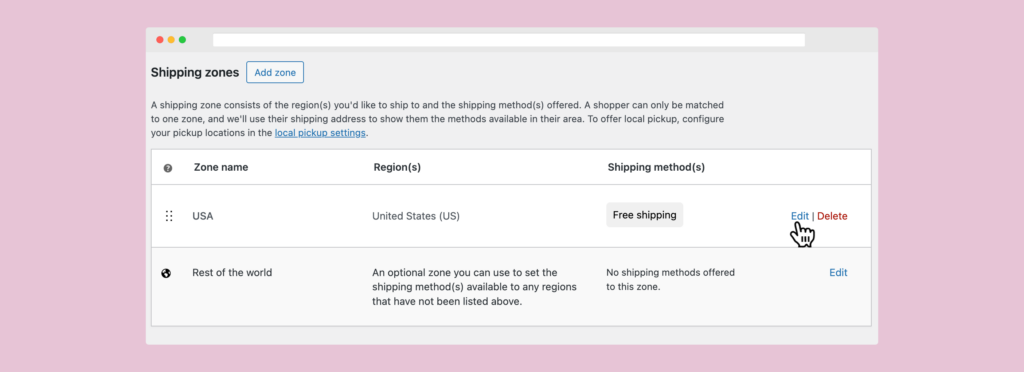The width and height of the screenshot is (1024, 372).
Task: Click the Shipping zones heading
Action: [x=195, y=72]
